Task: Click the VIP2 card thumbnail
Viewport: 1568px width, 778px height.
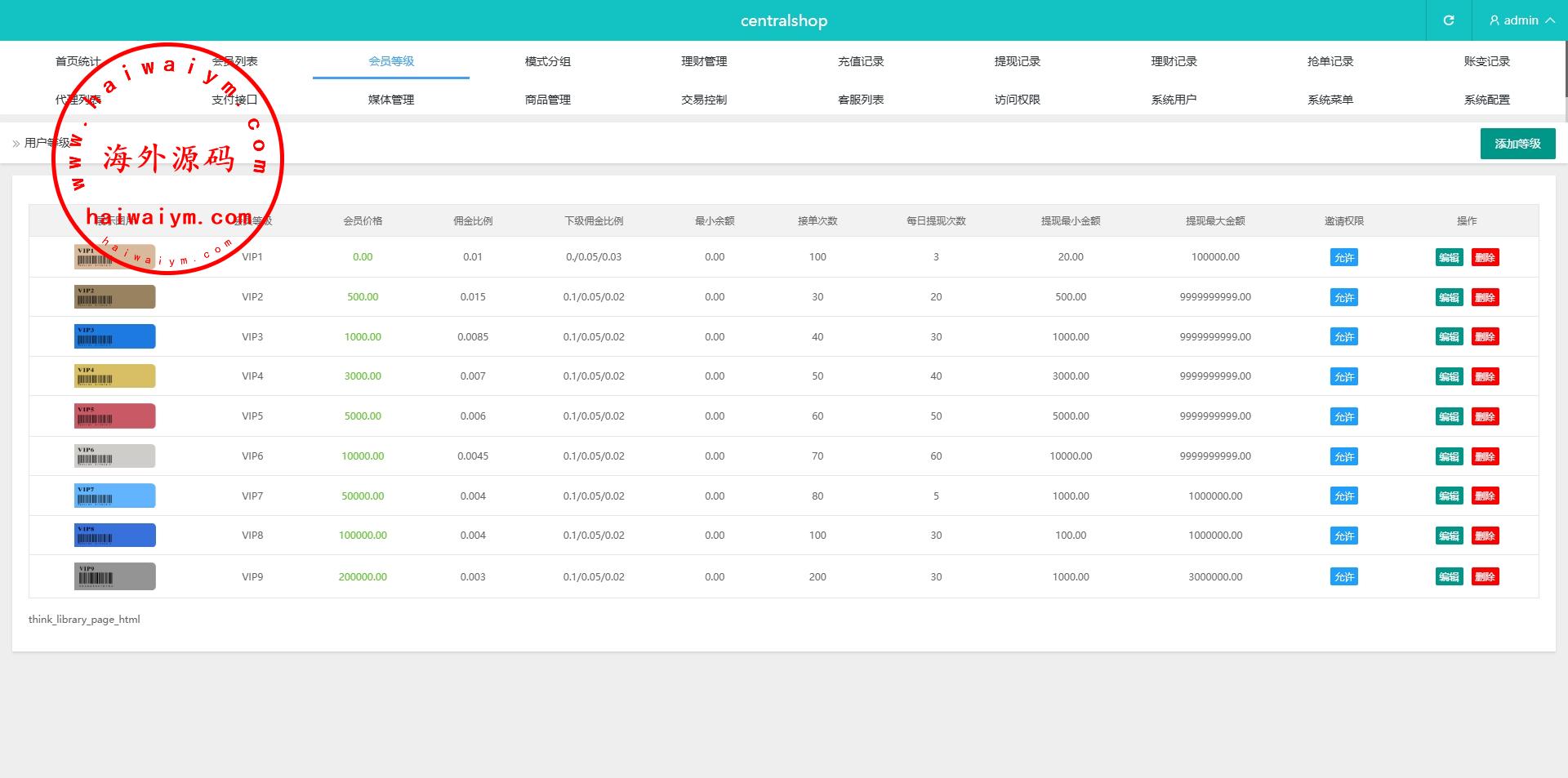Action: click(114, 297)
